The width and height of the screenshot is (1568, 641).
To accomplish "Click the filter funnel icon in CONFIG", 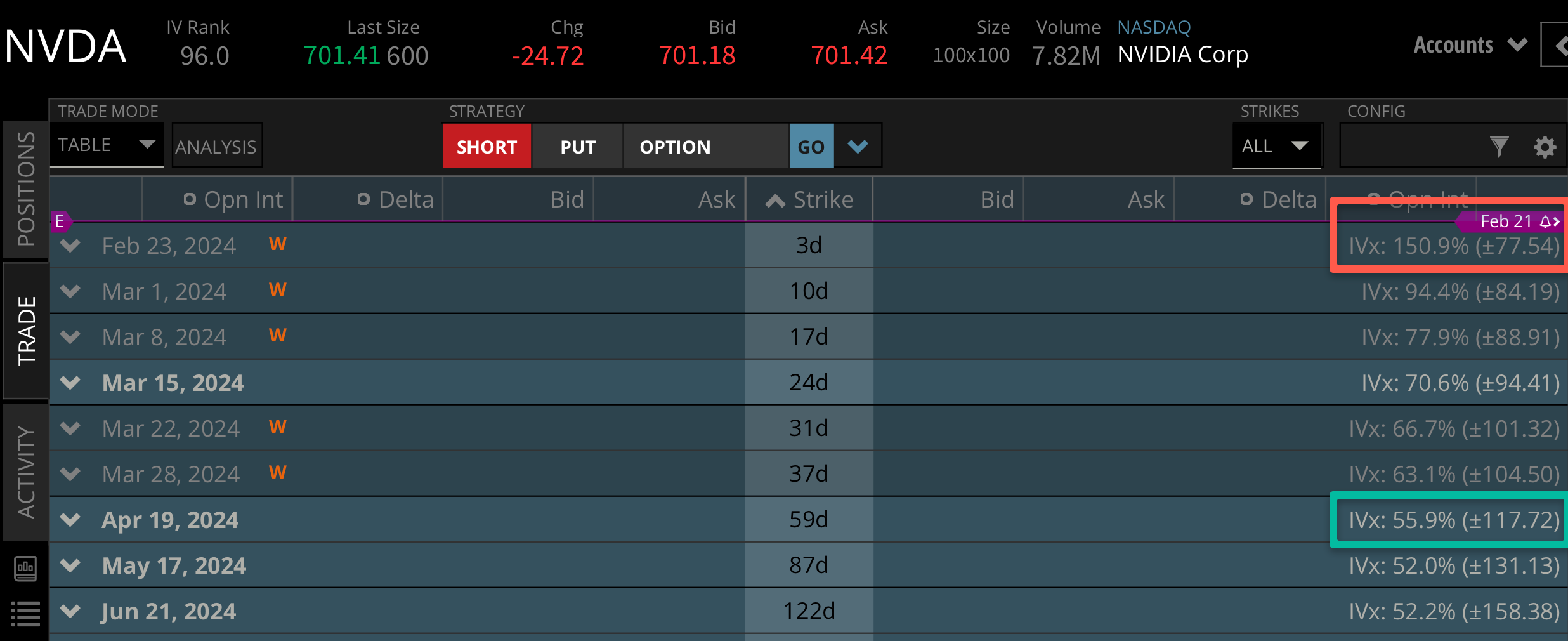I will pos(1499,147).
